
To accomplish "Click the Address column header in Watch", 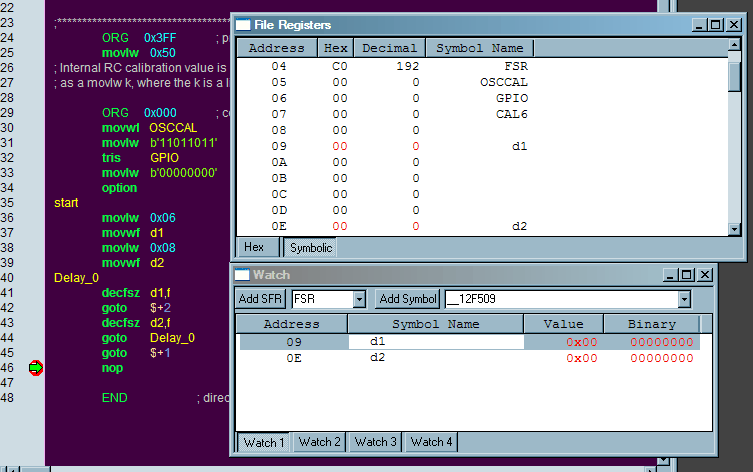I will coord(291,324).
